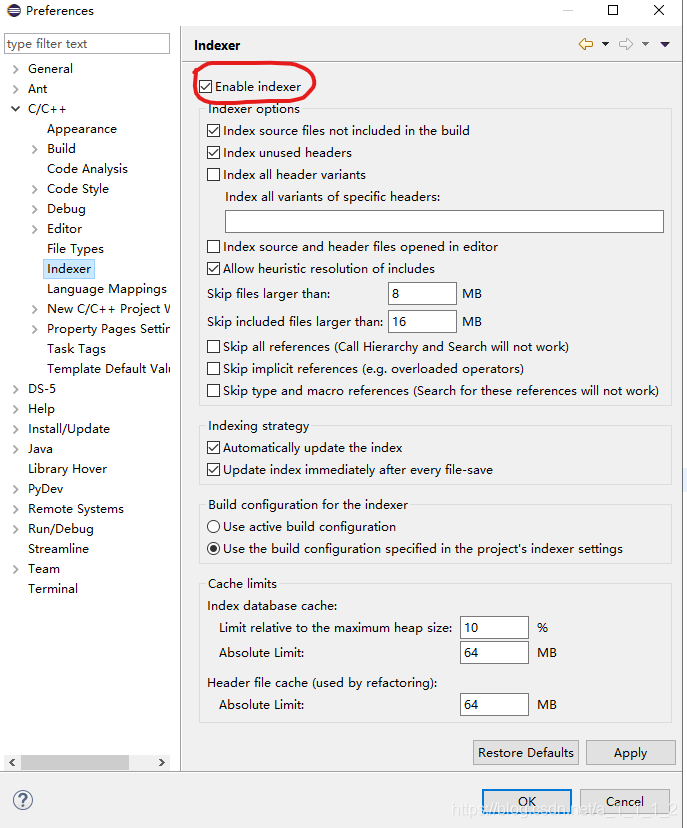Select Code Analysis preference page
The image size is (687, 828).
[x=87, y=169]
